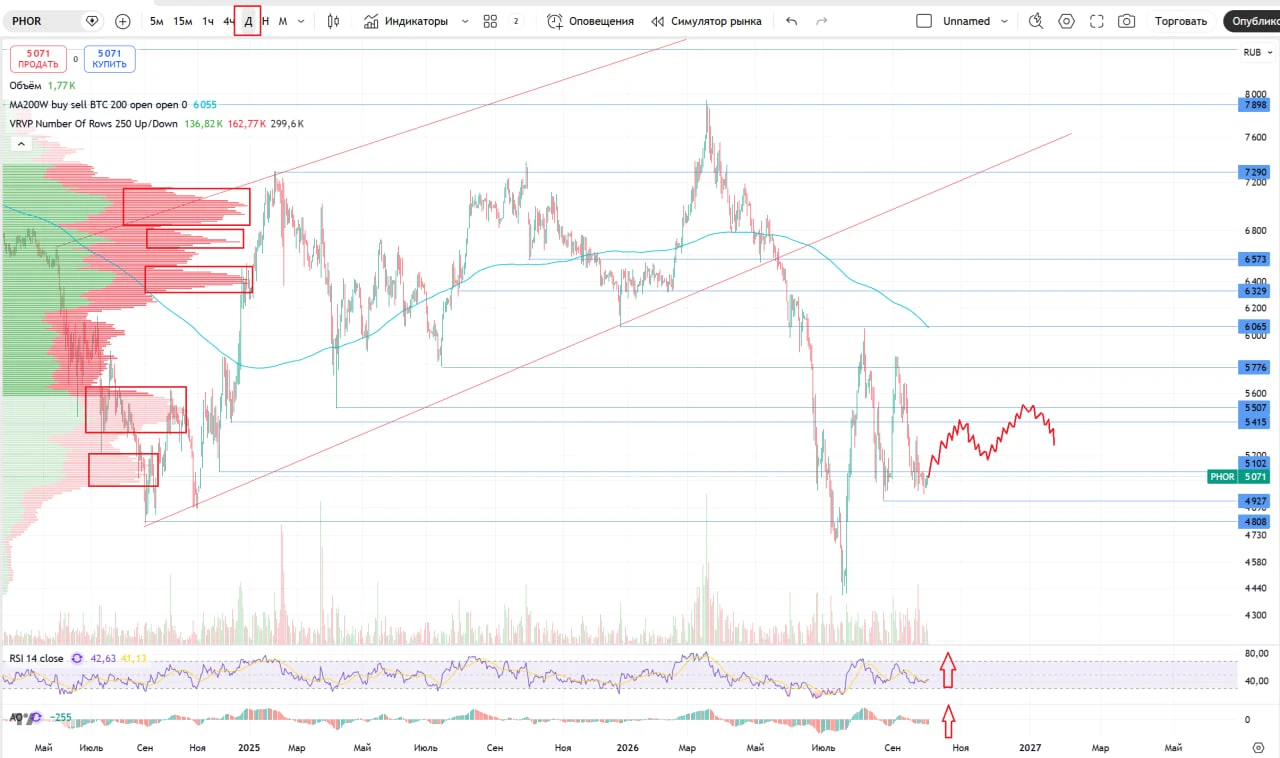Click the PHOR 5071 price label on scale
Image resolution: width=1280 pixels, height=758 pixels.
1240,477
